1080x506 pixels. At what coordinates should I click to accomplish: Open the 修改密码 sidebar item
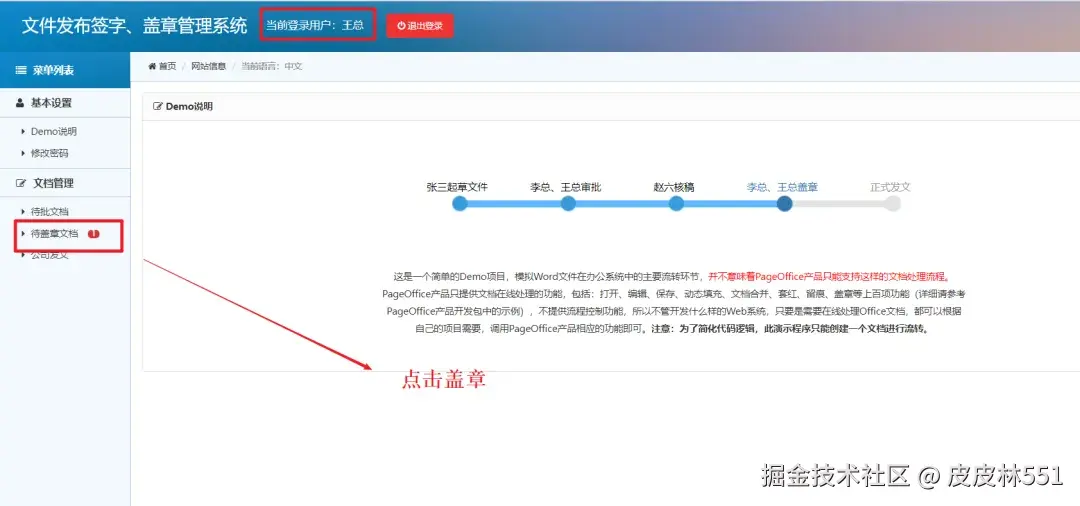[x=50, y=153]
